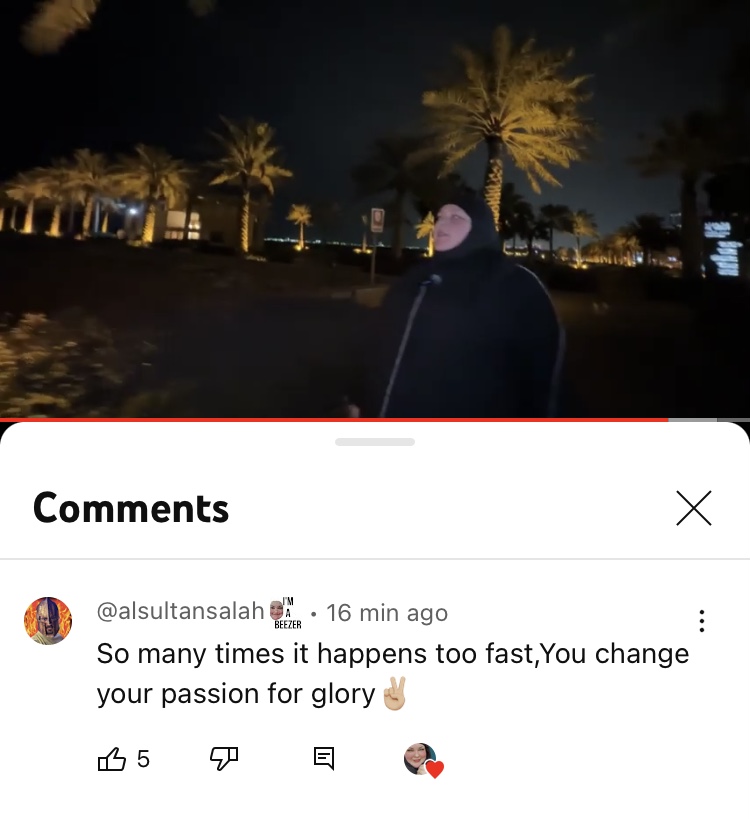Like the comment with the thumbs-up icon
The width and height of the screenshot is (750, 819).
tap(112, 758)
